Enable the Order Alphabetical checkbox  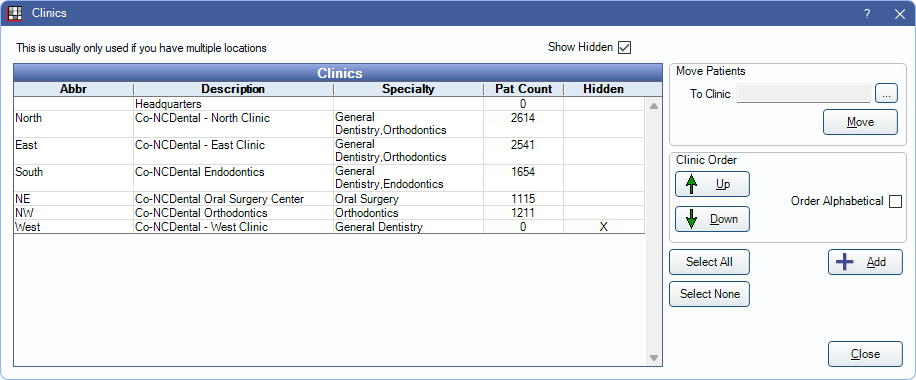[895, 201]
